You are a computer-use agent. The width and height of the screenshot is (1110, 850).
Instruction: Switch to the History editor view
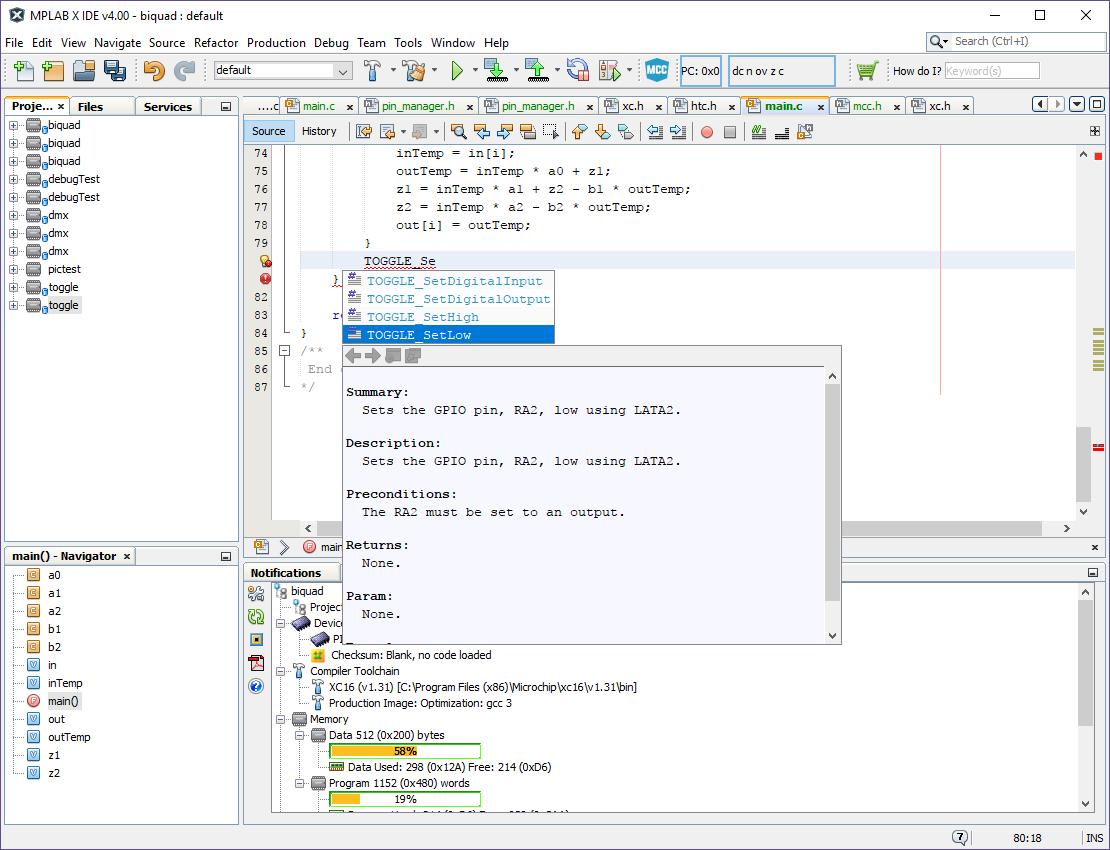coord(319,131)
